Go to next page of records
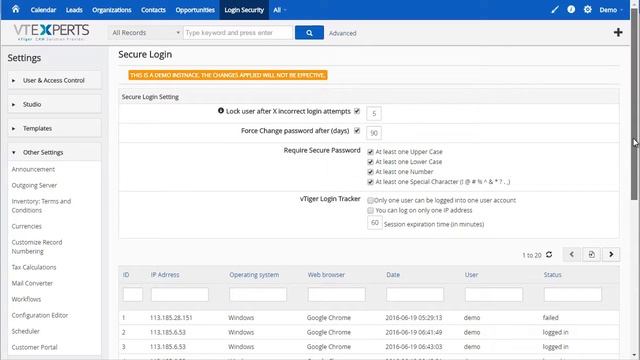 tap(611, 255)
